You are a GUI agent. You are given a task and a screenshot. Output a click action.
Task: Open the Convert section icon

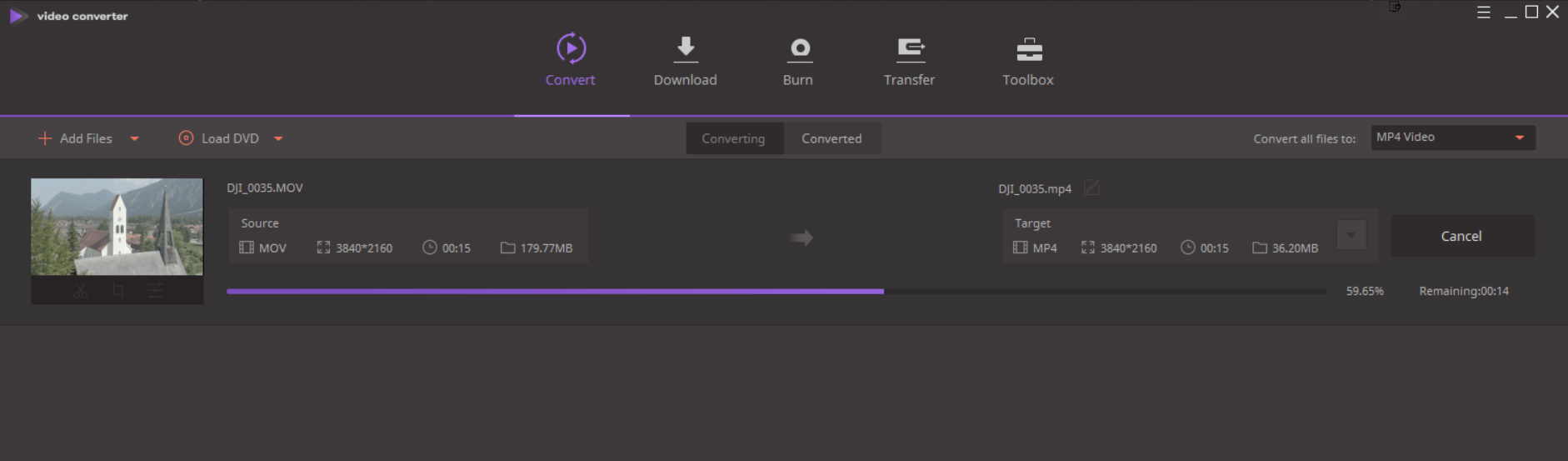571,48
